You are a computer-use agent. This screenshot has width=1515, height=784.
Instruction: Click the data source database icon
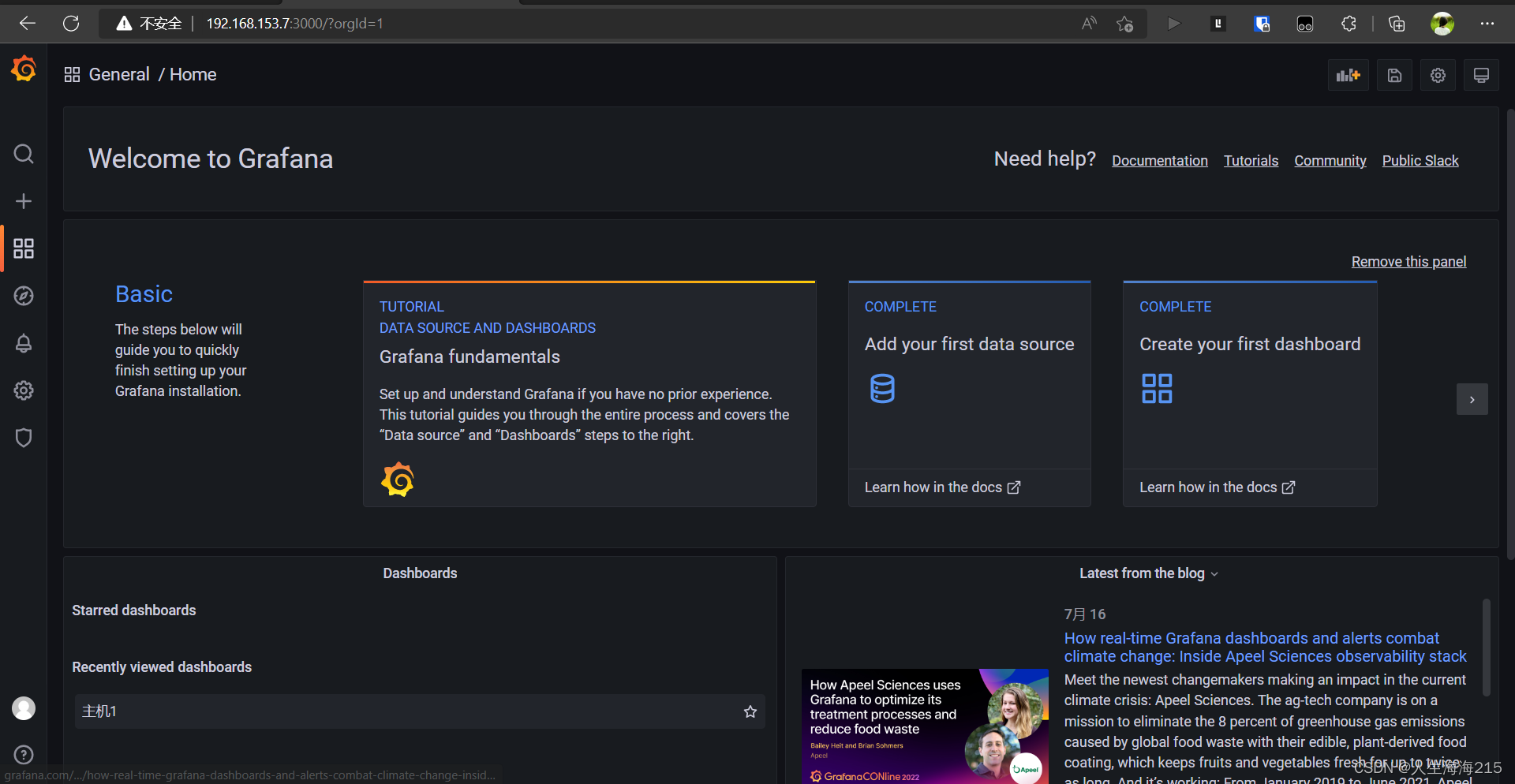(x=882, y=388)
